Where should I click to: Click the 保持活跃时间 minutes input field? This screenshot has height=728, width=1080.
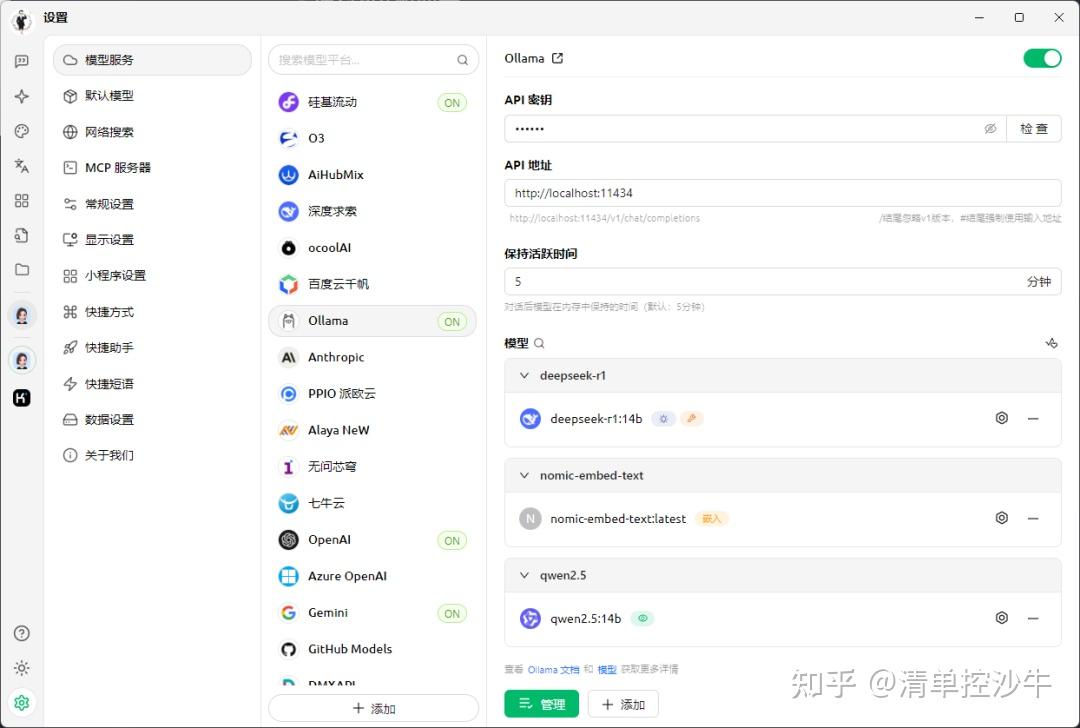point(782,282)
